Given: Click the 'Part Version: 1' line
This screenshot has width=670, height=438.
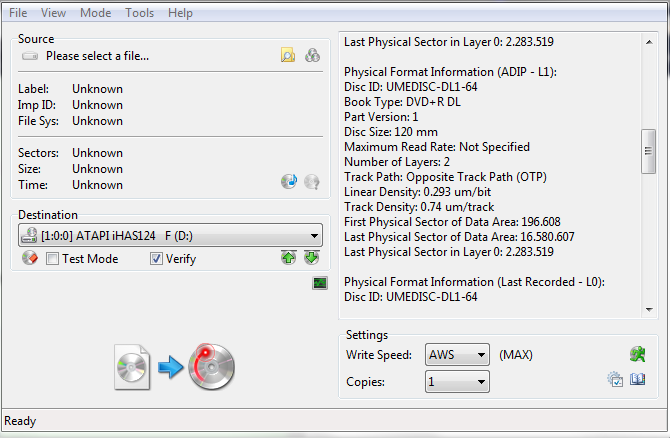Looking at the screenshot, I should (x=381, y=117).
